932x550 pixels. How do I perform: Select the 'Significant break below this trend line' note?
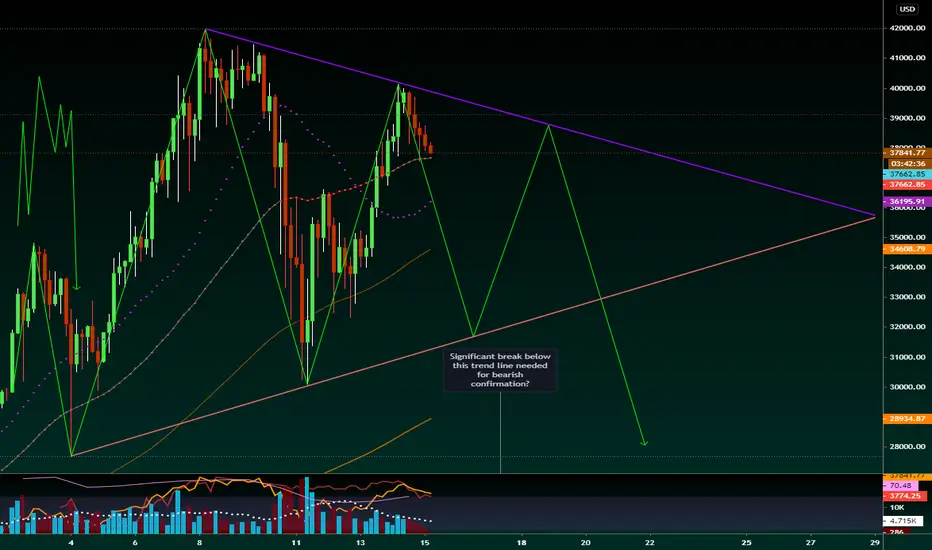[x=500, y=370]
